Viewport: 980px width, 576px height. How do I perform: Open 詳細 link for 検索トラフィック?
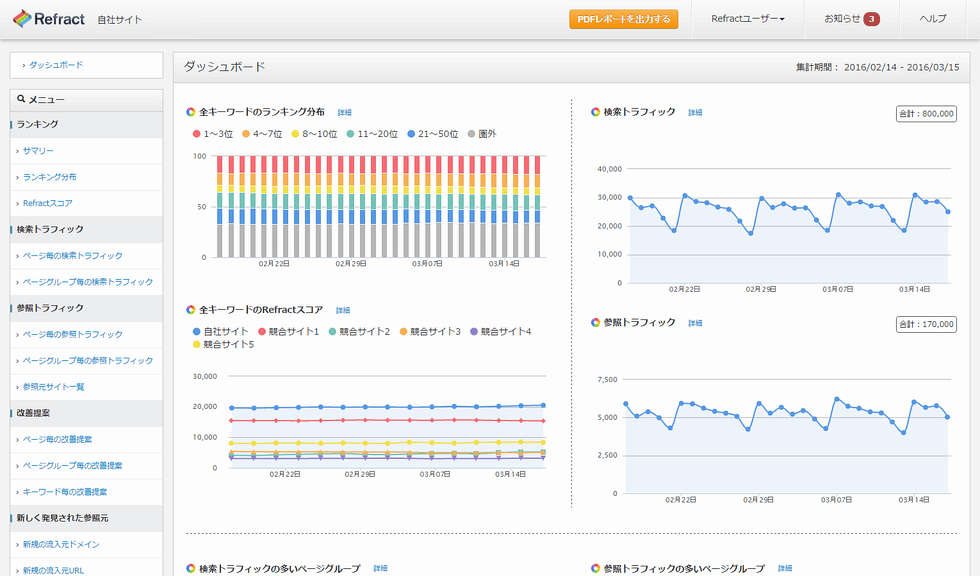click(x=695, y=112)
